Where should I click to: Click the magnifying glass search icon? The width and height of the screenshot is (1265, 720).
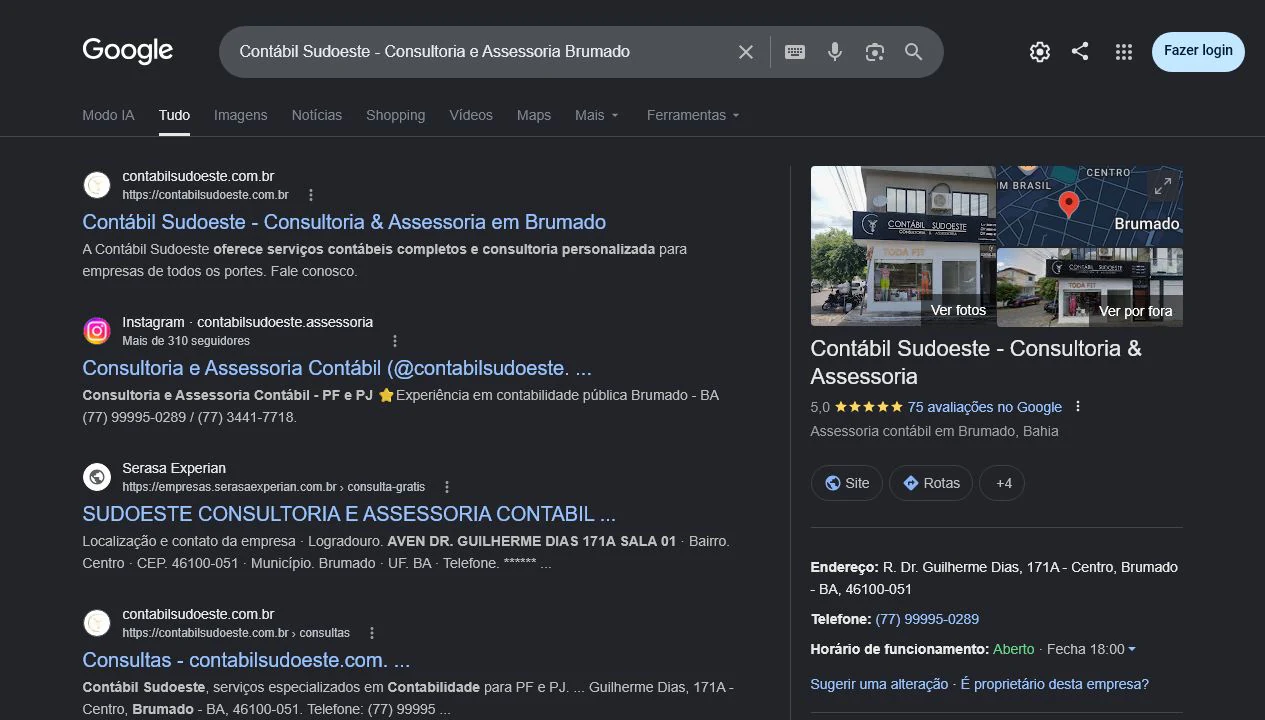914,52
